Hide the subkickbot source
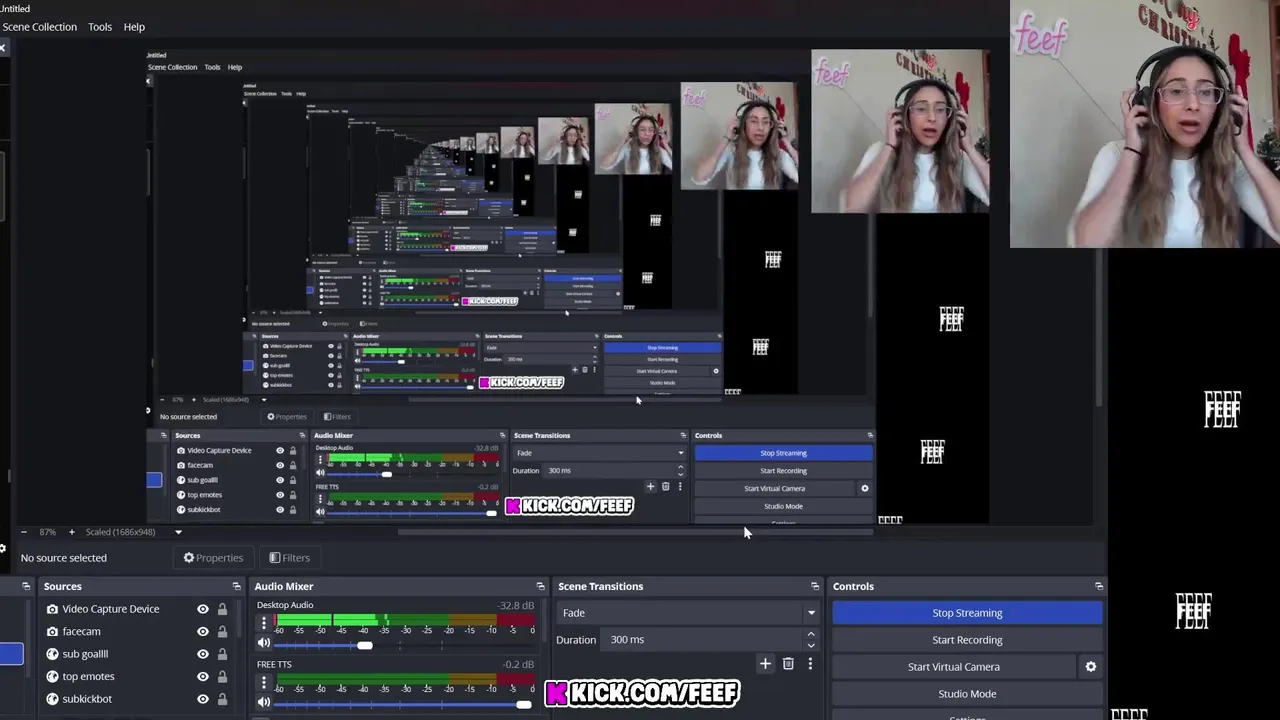The height and width of the screenshot is (720, 1280). click(x=203, y=699)
